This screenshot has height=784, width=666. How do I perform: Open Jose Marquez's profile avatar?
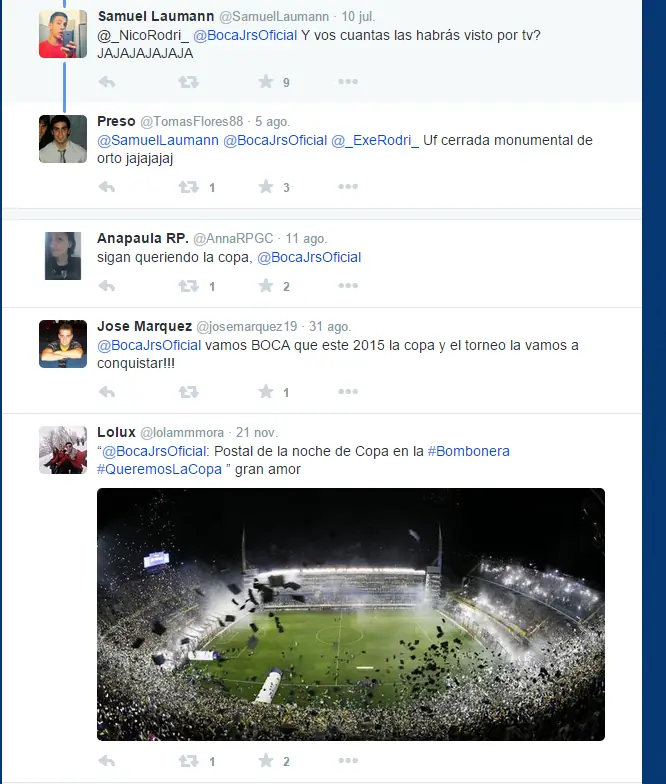(63, 344)
